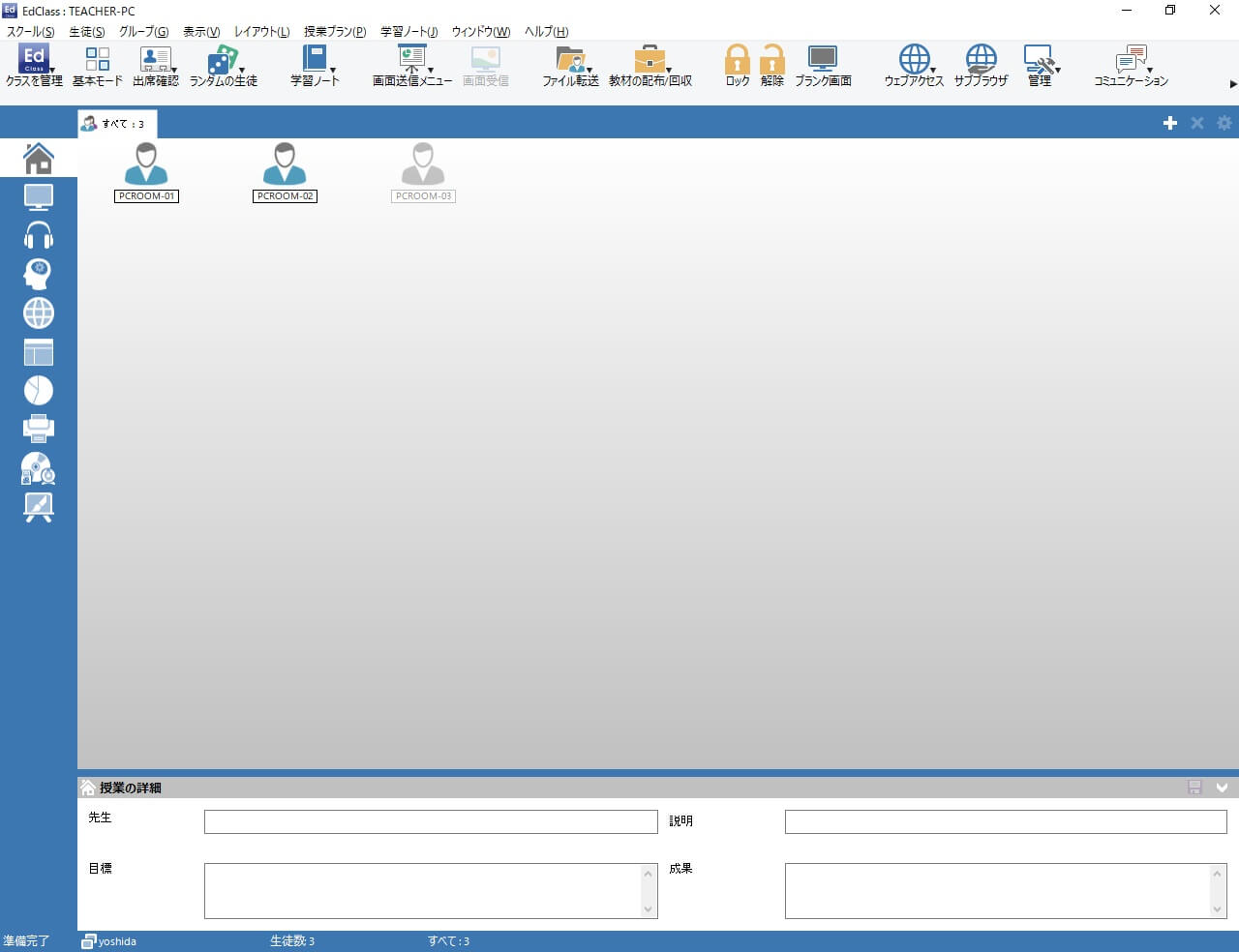
Task: Click the 先生 text input field
Action: [x=431, y=821]
